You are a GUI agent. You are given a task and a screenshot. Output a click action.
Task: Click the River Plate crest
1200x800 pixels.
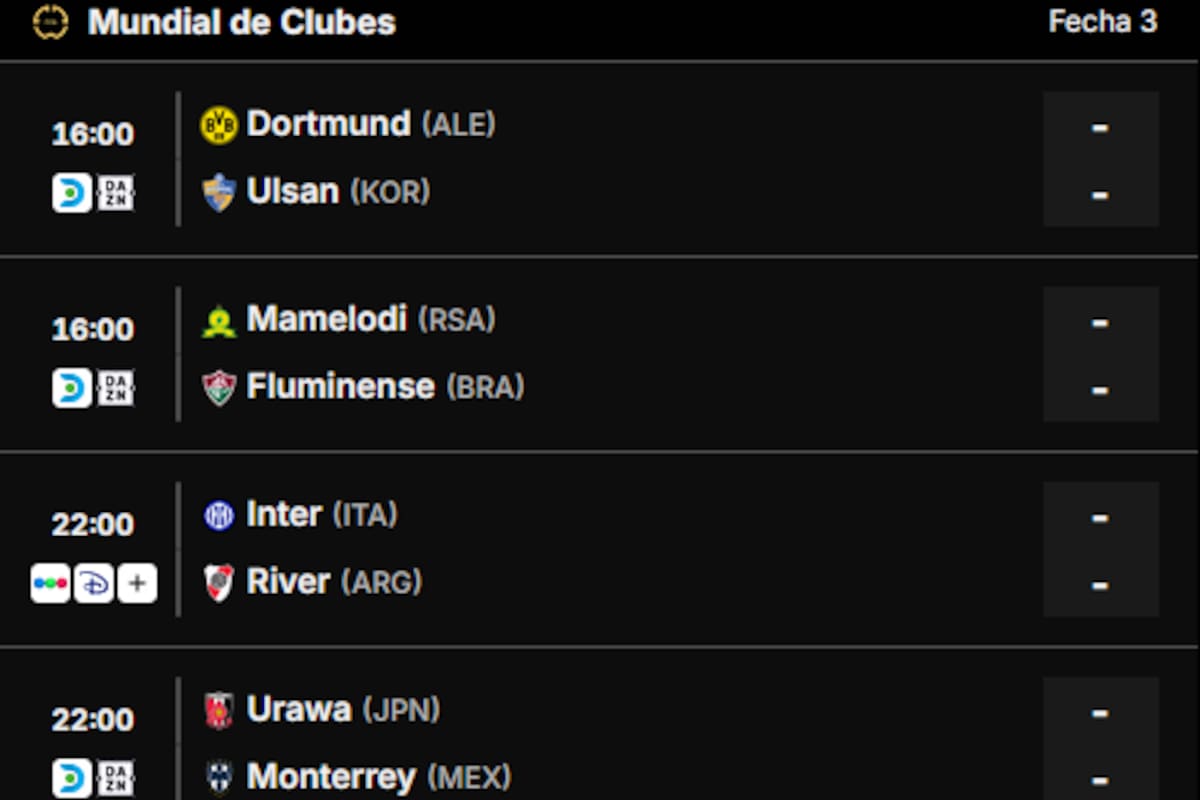click(x=220, y=581)
